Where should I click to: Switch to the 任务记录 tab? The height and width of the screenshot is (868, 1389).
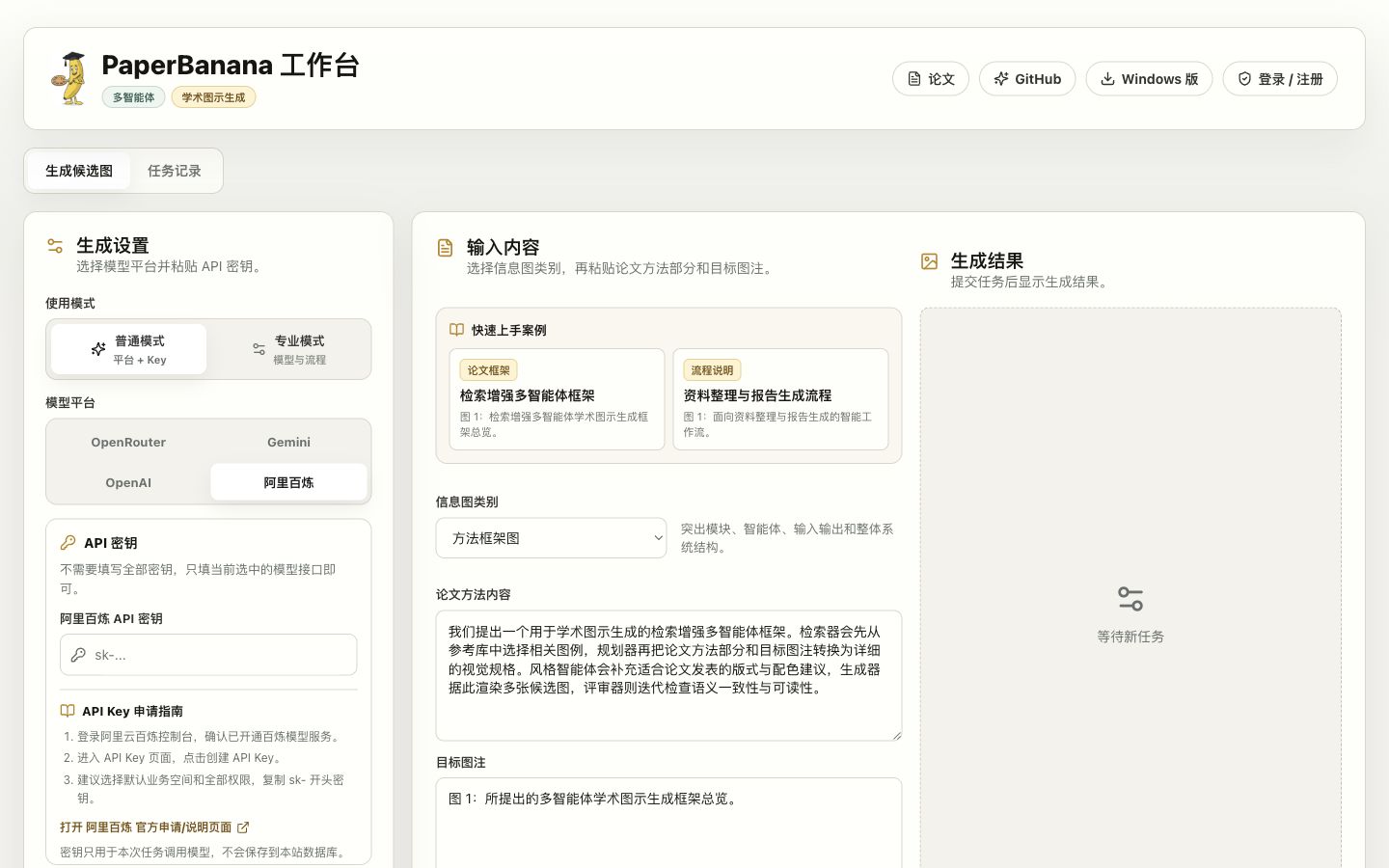coord(175,171)
